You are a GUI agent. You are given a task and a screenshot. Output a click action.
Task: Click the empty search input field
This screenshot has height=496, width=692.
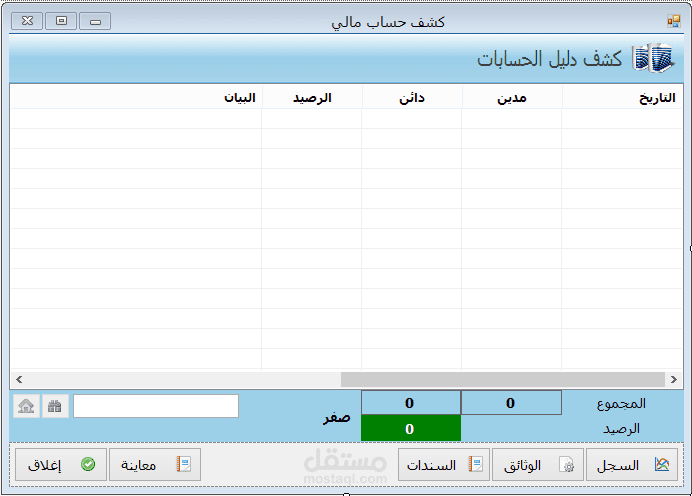click(x=156, y=406)
